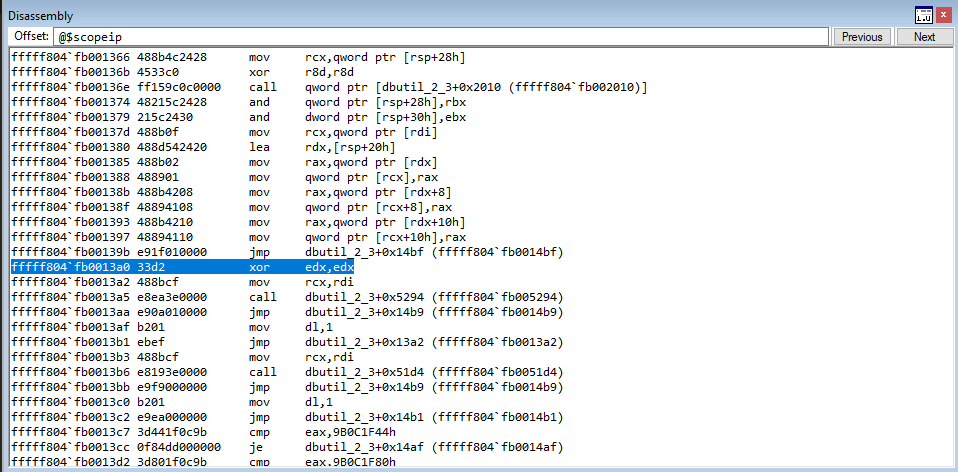The image size is (958, 472).
Task: Select the call to dbutil_2_3+0x2010 line
Action: (x=329, y=87)
